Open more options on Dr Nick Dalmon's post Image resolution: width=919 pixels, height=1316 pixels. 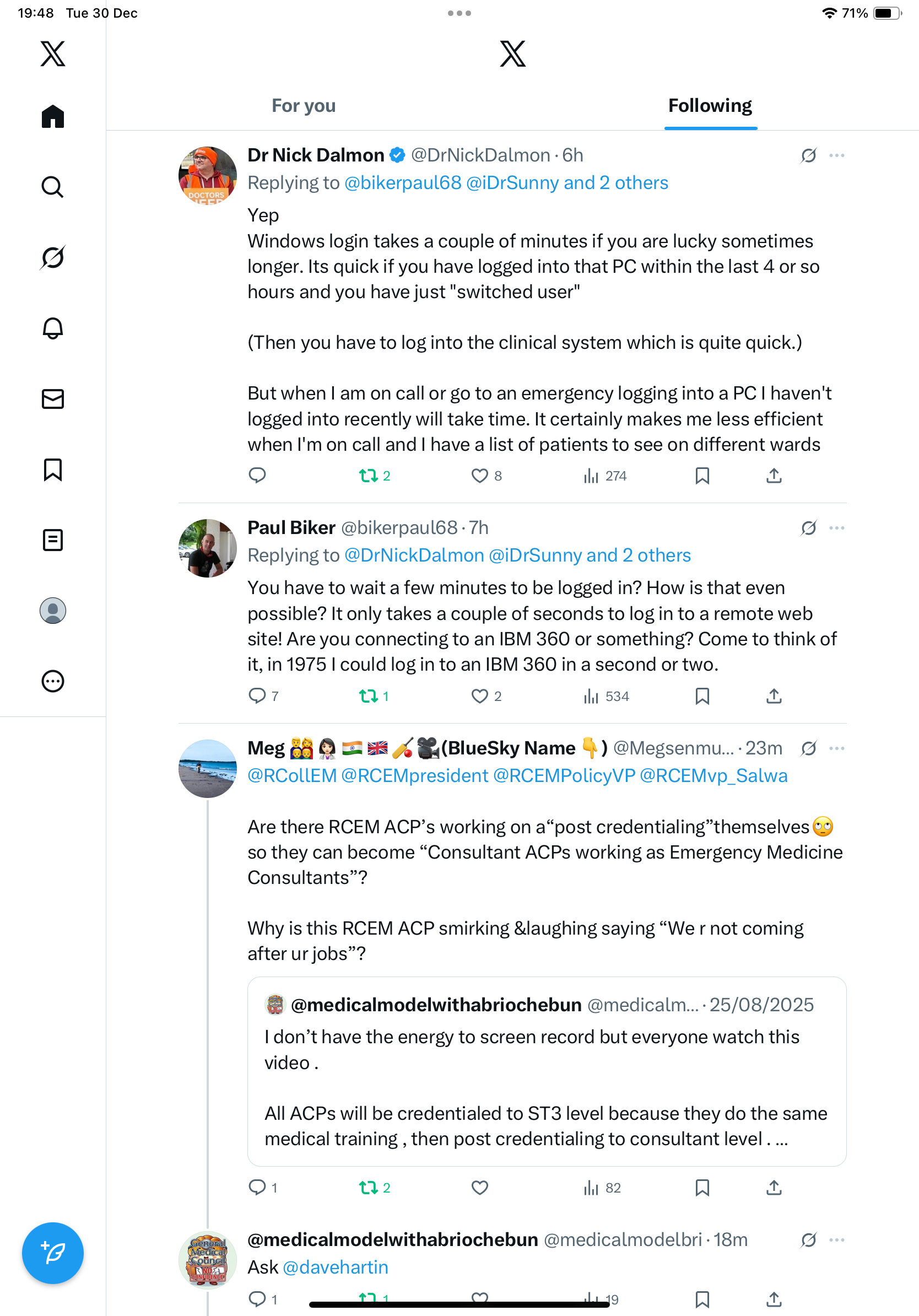[836, 155]
